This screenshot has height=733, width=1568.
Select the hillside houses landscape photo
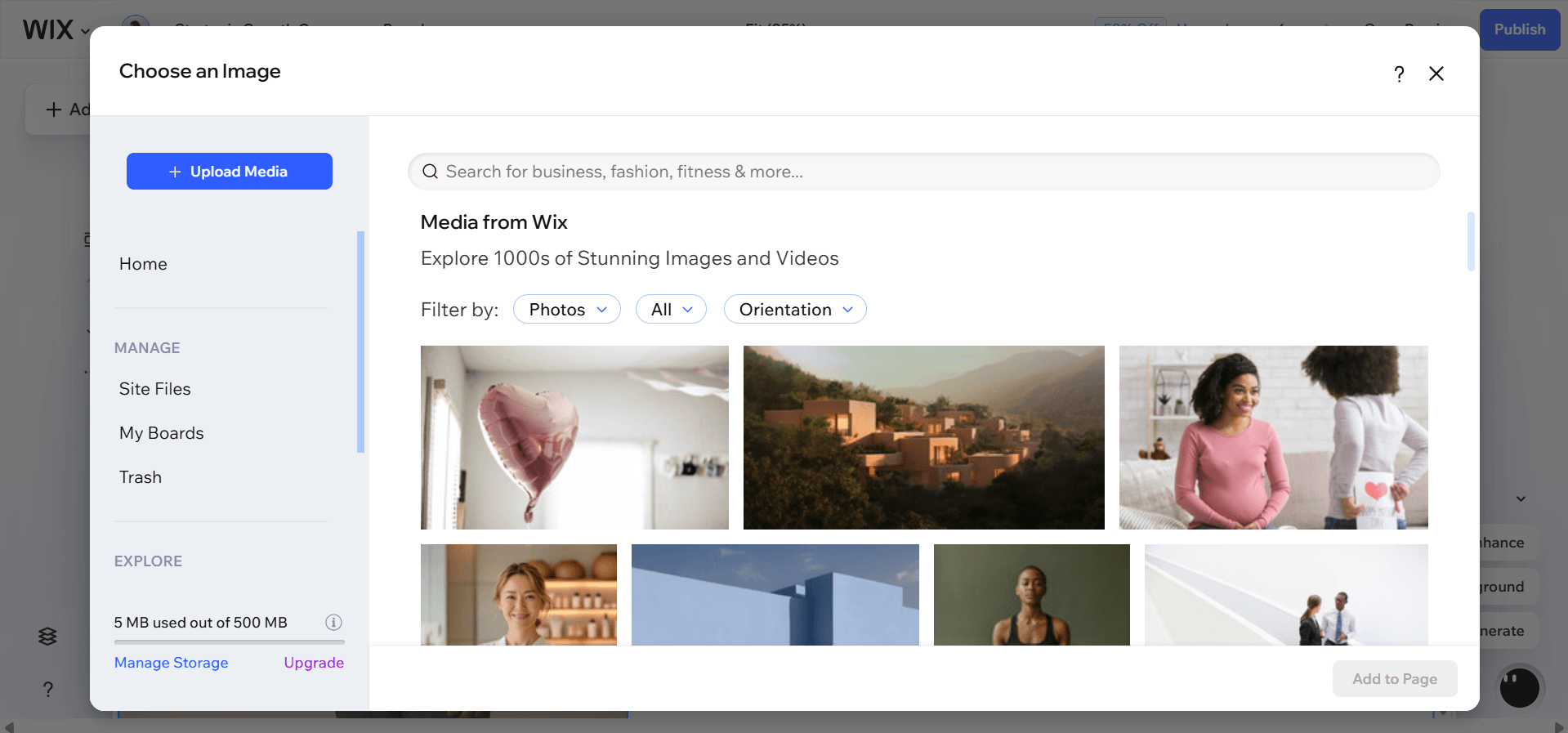tap(923, 437)
